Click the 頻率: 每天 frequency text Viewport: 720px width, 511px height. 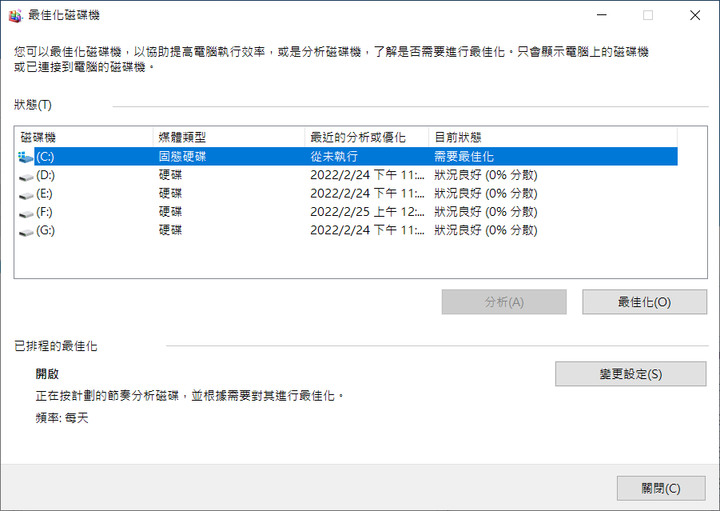coord(62,418)
